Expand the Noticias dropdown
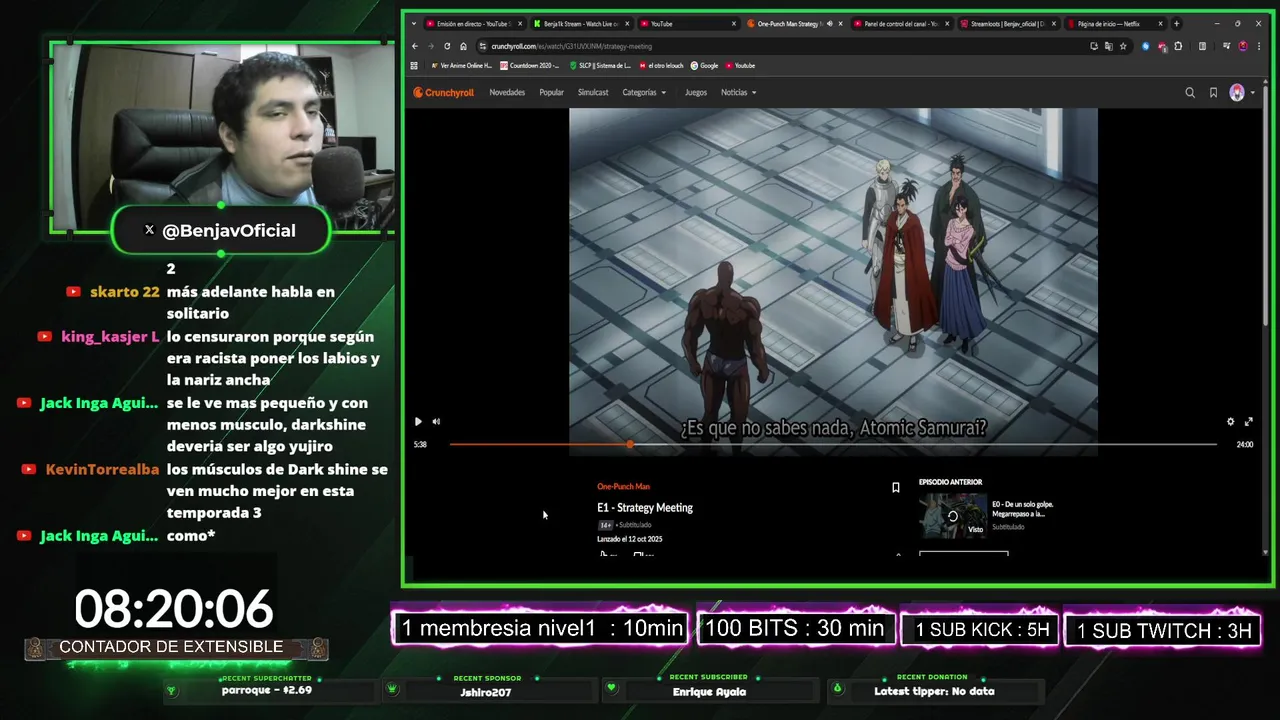 (x=739, y=92)
